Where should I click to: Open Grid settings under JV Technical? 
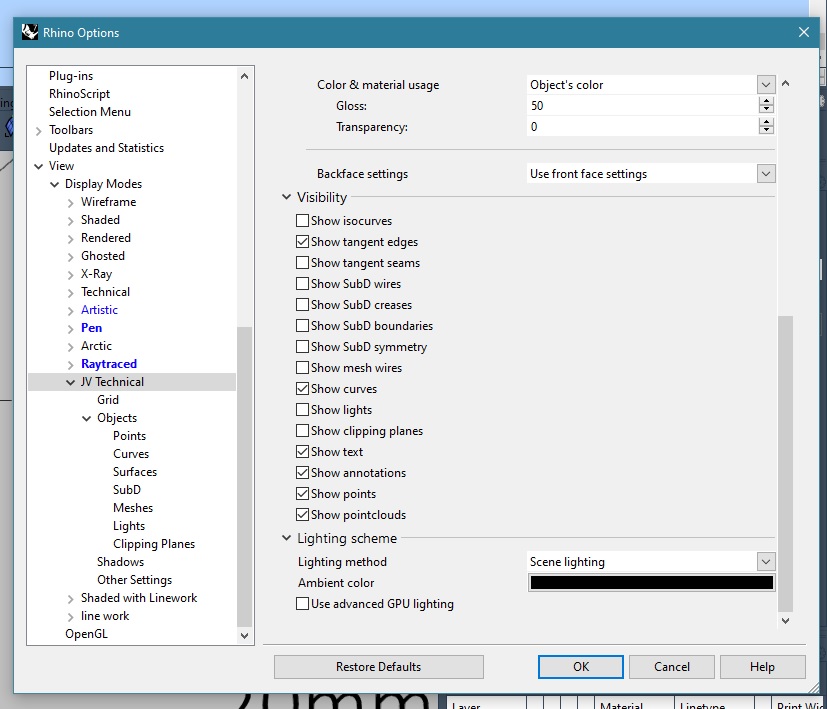(108, 400)
